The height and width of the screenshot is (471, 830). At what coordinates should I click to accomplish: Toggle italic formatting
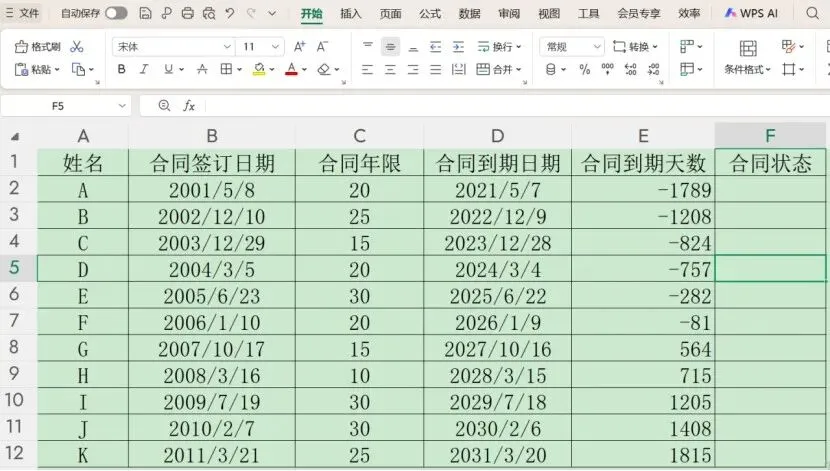click(144, 69)
